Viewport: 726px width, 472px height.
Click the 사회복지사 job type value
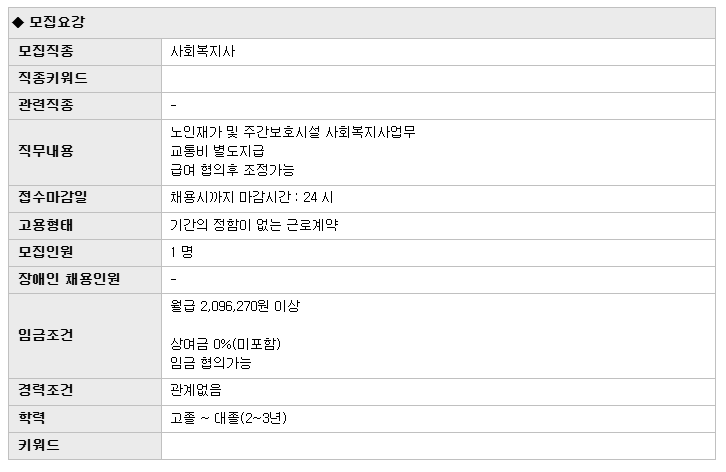pos(203,51)
